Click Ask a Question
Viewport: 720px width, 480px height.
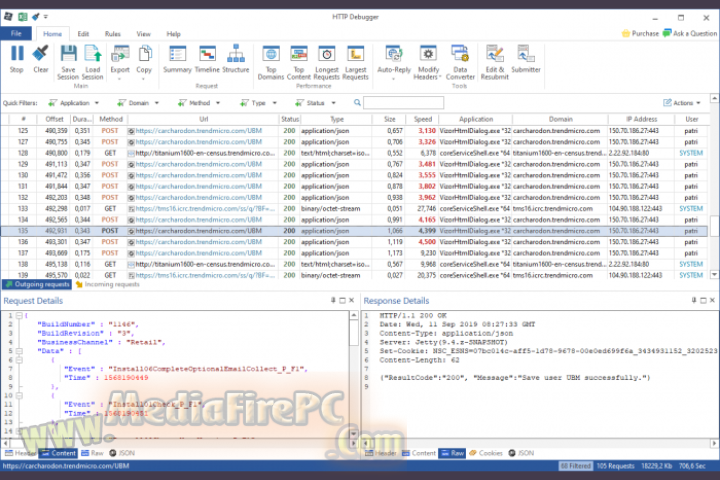690,34
